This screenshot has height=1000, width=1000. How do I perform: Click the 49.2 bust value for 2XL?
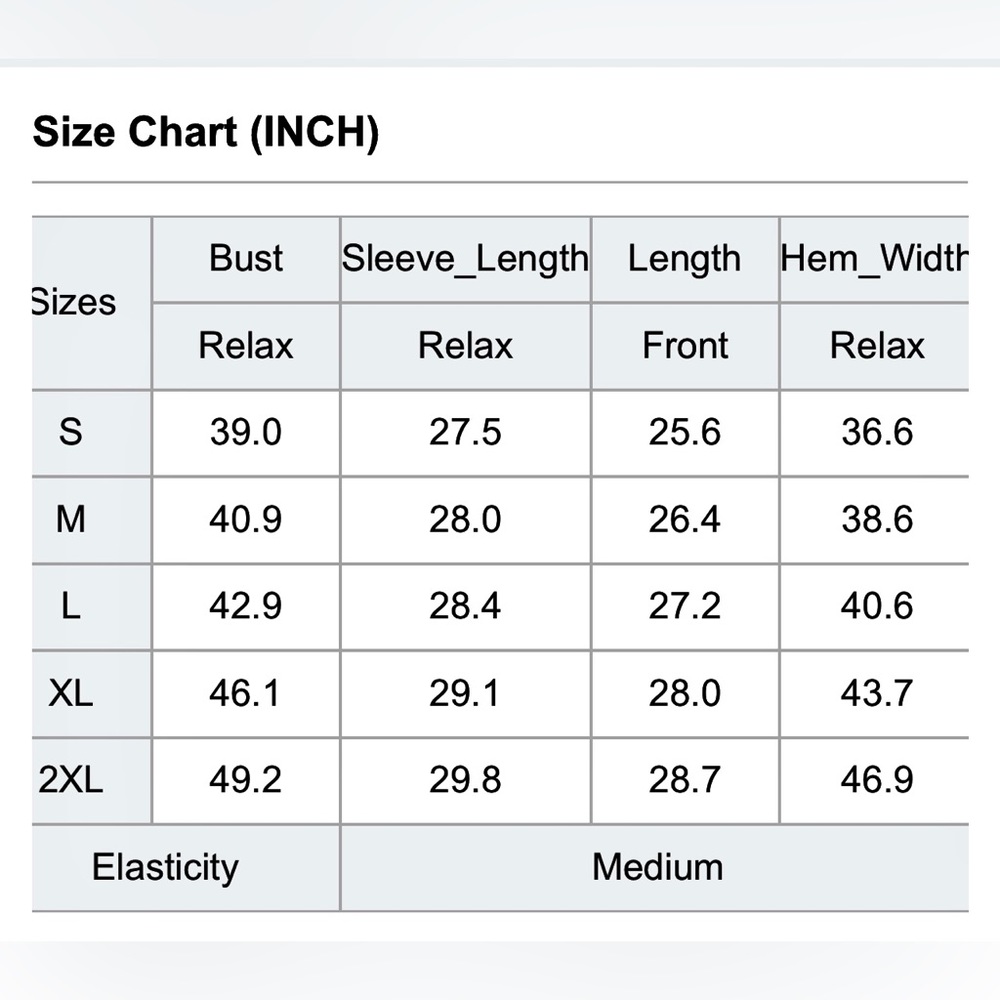point(246,780)
